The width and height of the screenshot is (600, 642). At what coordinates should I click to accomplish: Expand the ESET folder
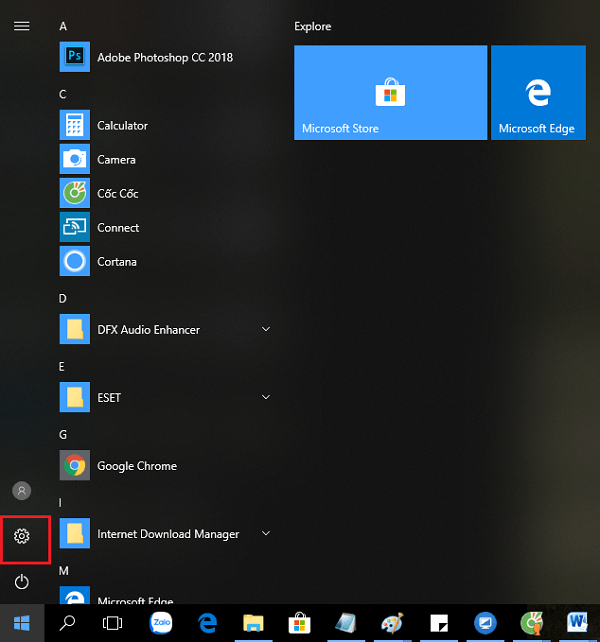(266, 398)
